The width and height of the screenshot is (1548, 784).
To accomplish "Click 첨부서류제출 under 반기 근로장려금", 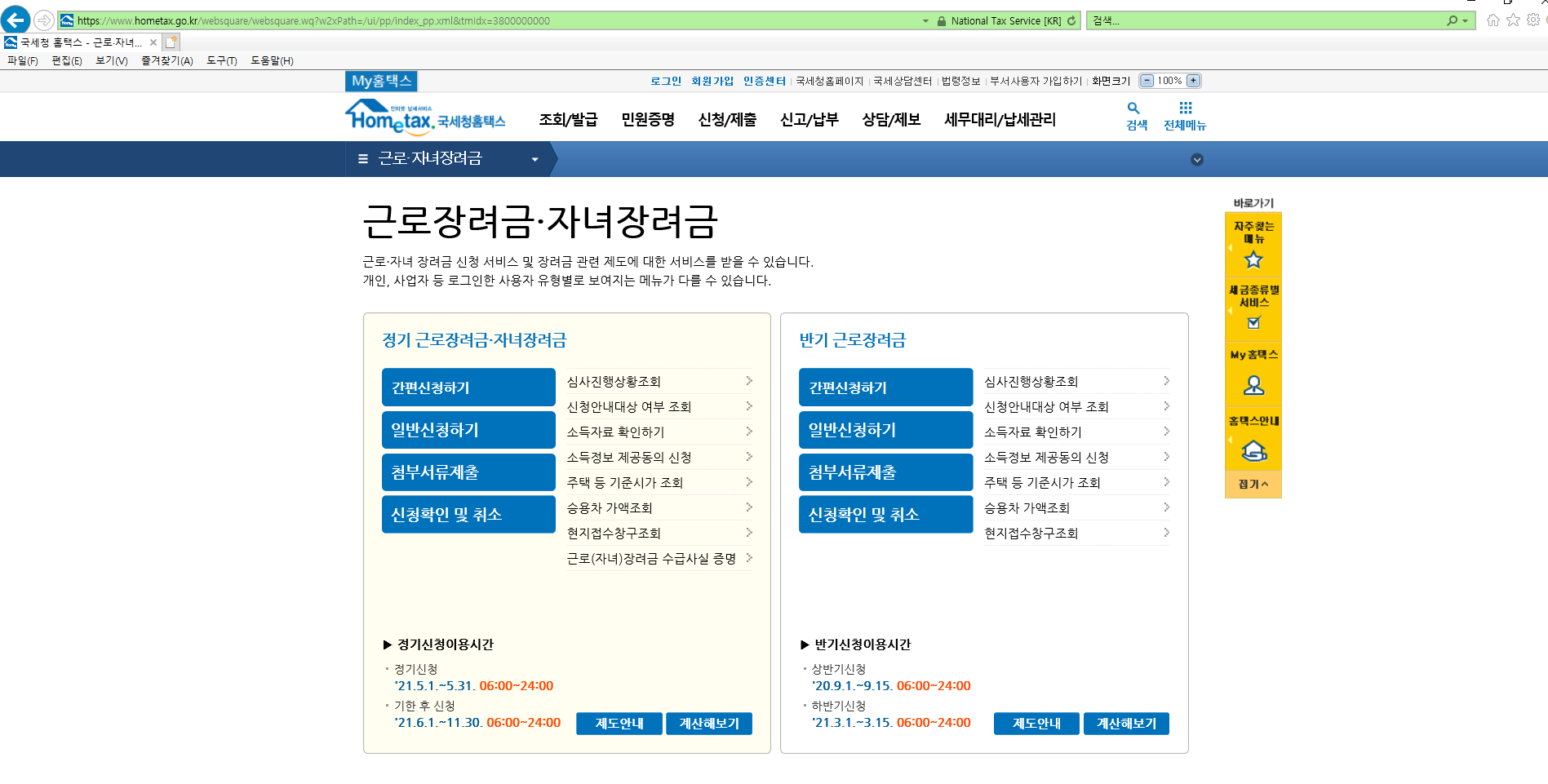I will click(885, 472).
